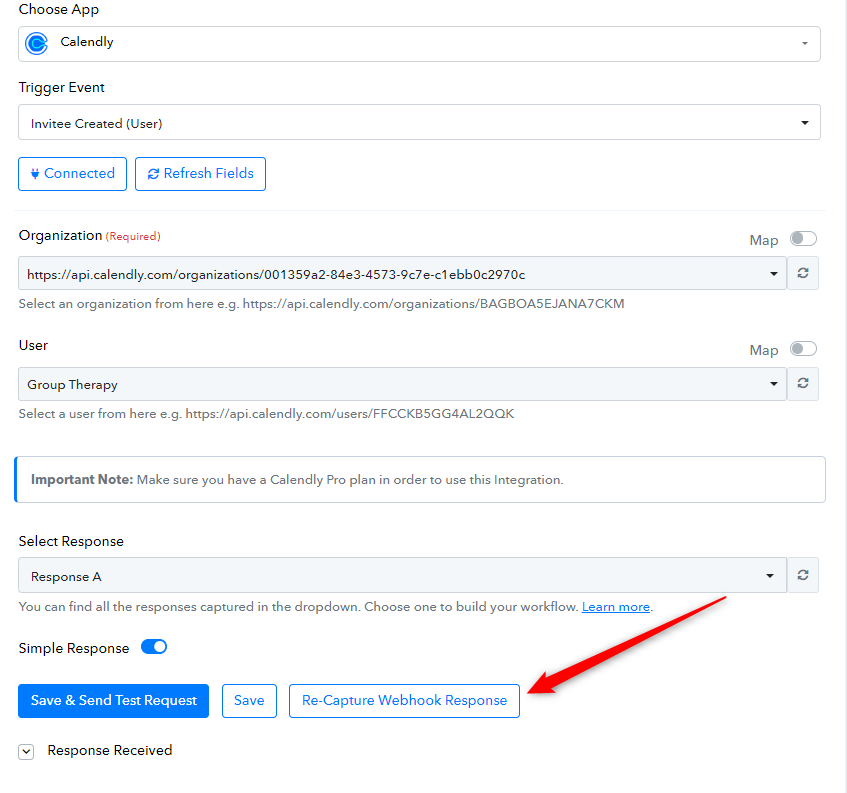
Task: Click Re-Capture Webhook Response button
Action: [404, 701]
